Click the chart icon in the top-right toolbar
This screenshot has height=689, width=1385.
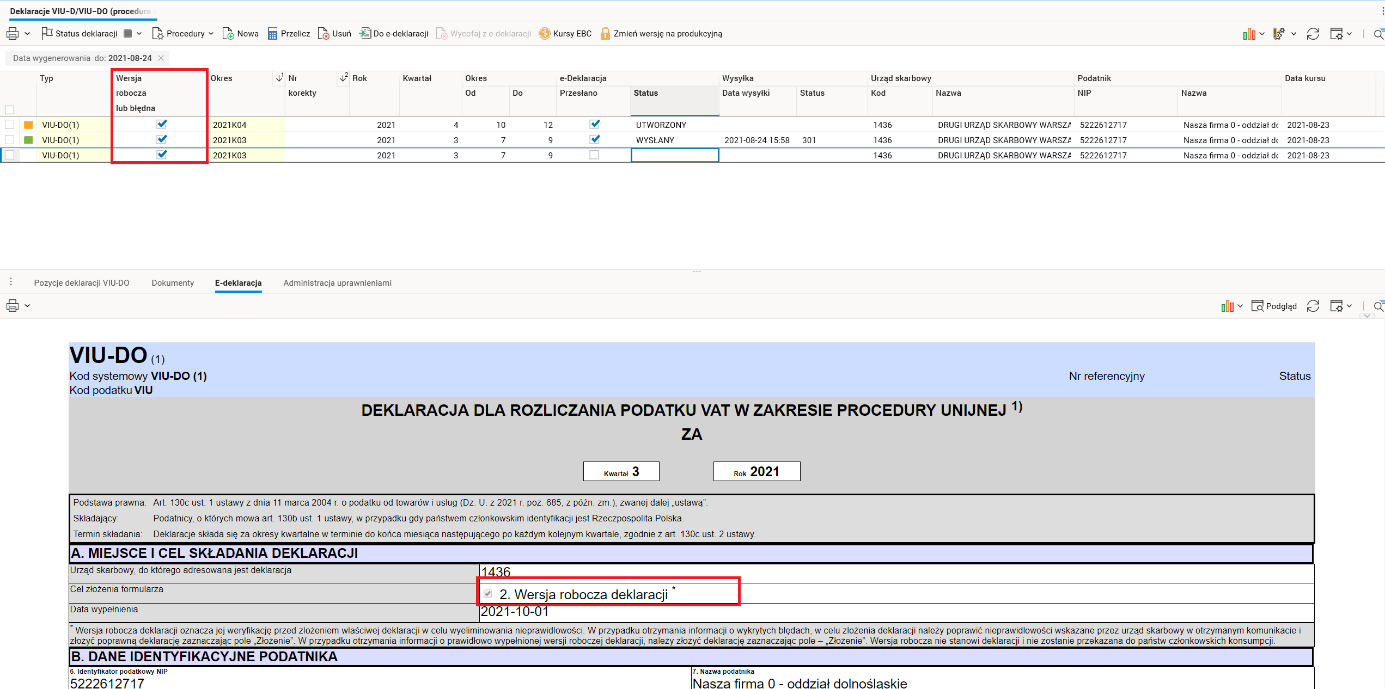[1249, 33]
